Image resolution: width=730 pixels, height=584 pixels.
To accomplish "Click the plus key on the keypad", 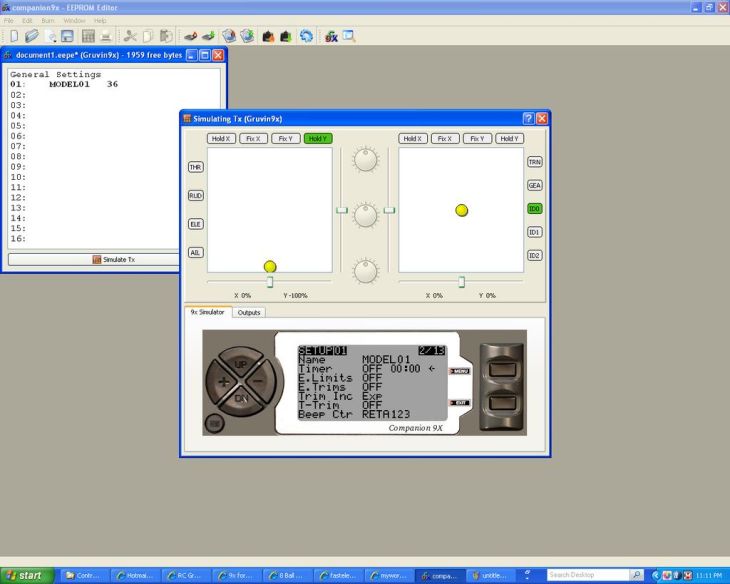I will [223, 382].
